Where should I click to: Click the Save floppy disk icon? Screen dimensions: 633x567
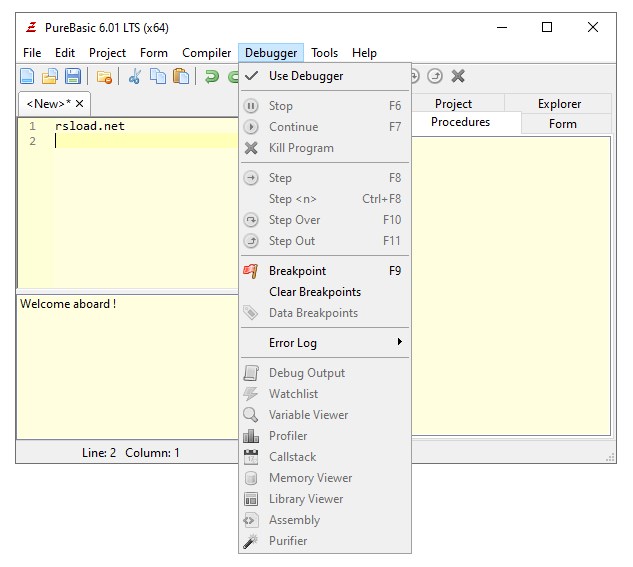click(x=73, y=76)
